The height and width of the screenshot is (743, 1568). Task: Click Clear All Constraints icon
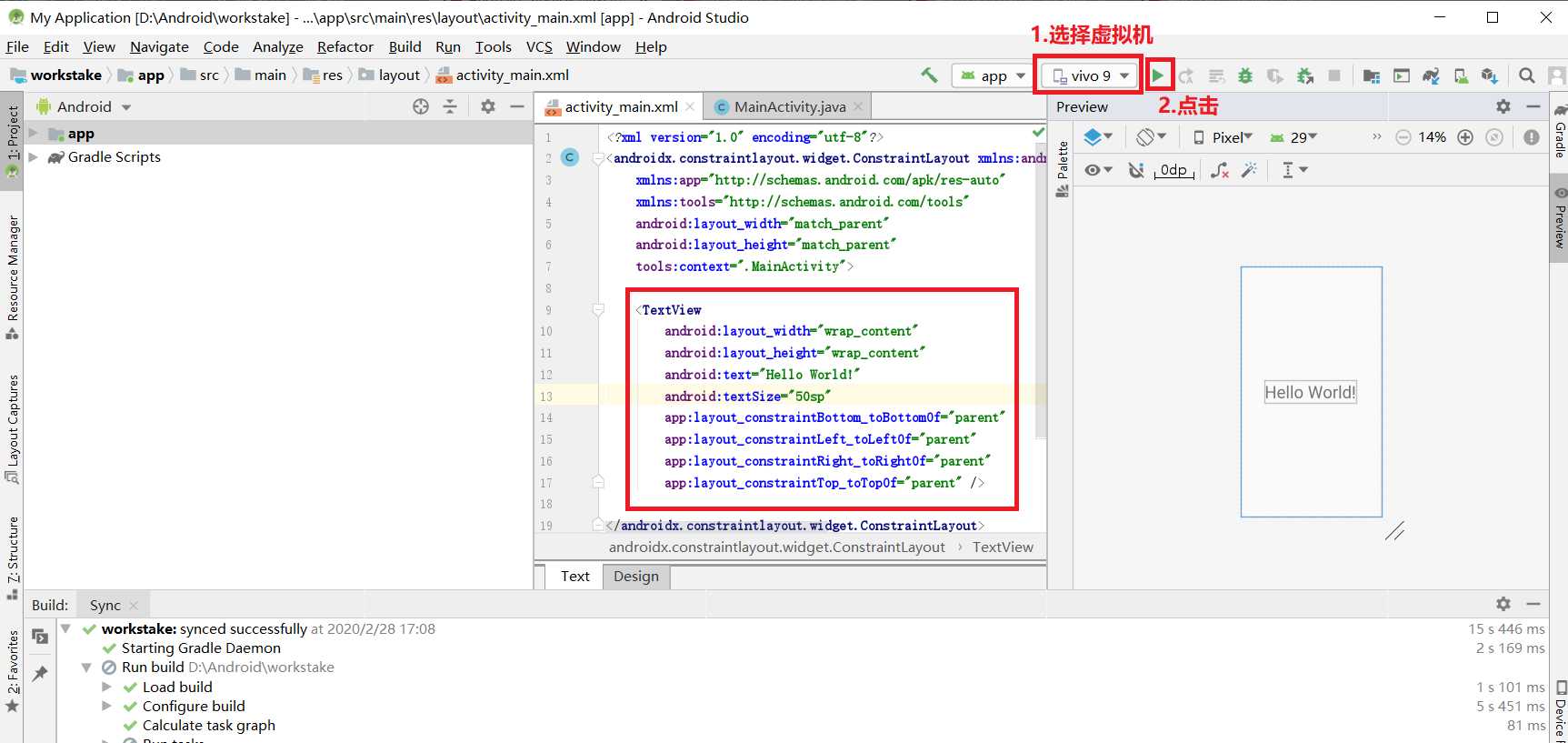[1220, 170]
